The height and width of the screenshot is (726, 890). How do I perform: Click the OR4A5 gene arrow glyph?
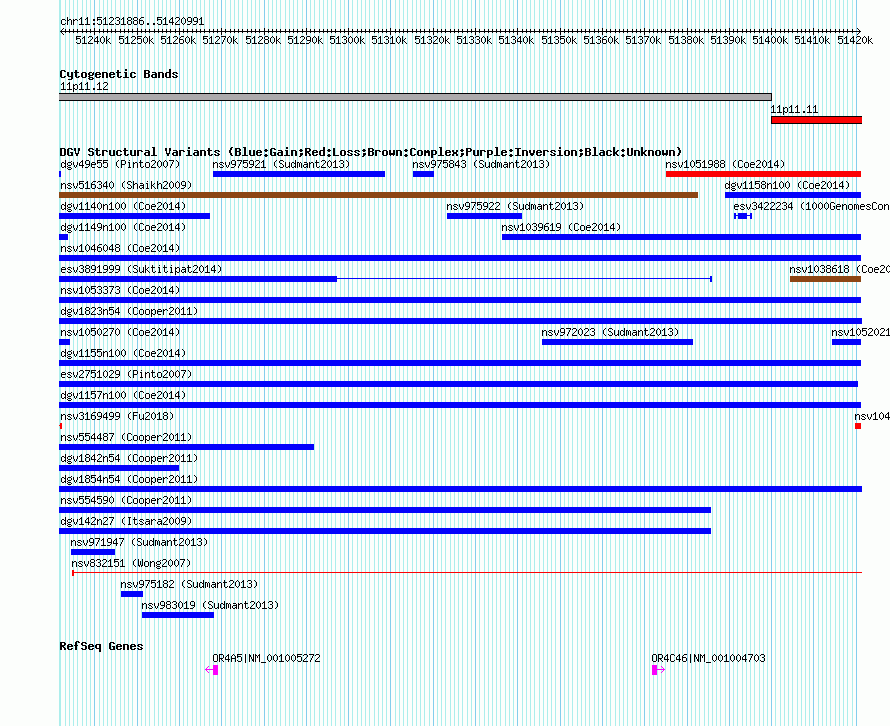[x=212, y=670]
